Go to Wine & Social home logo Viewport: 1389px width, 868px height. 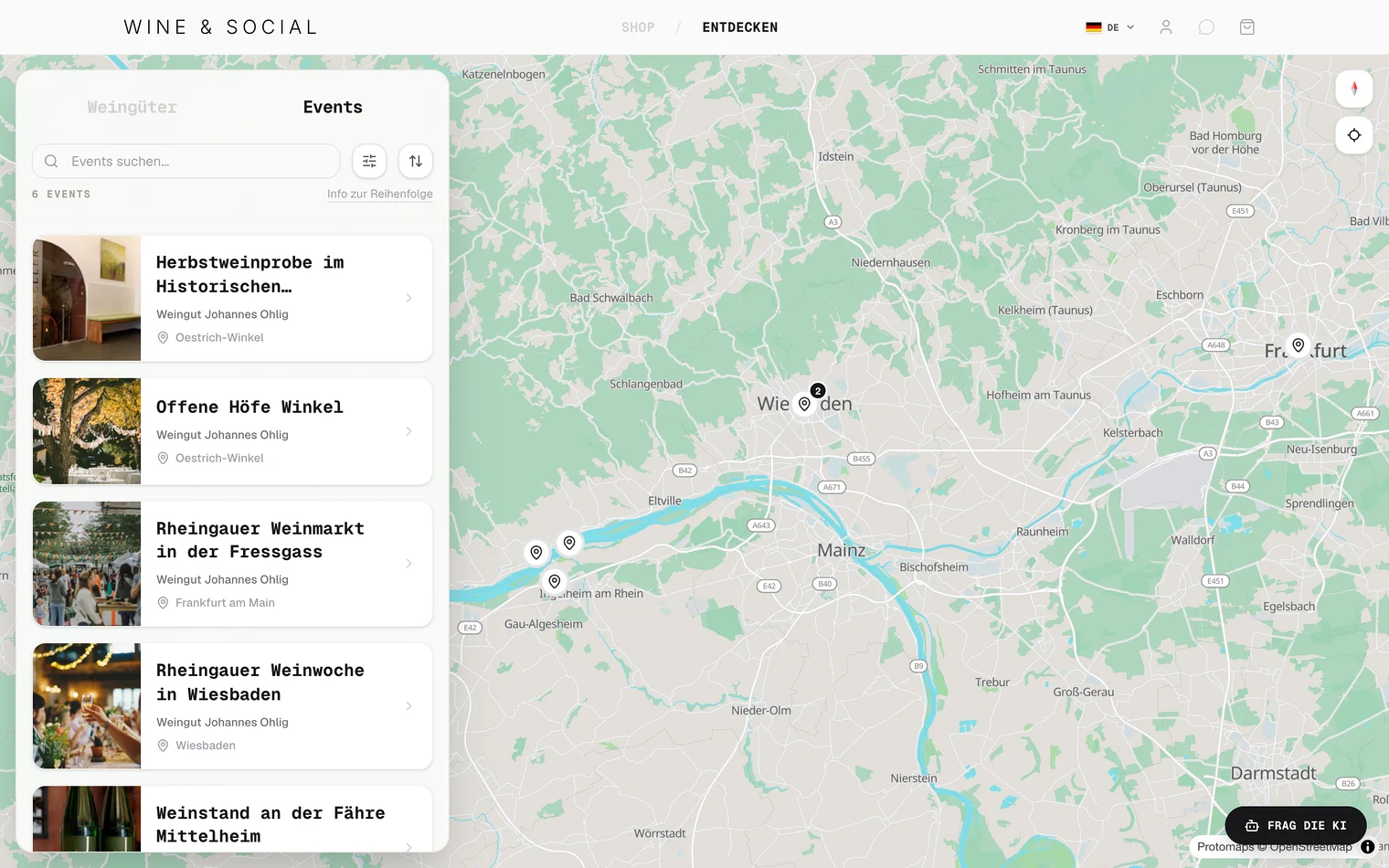point(221,27)
